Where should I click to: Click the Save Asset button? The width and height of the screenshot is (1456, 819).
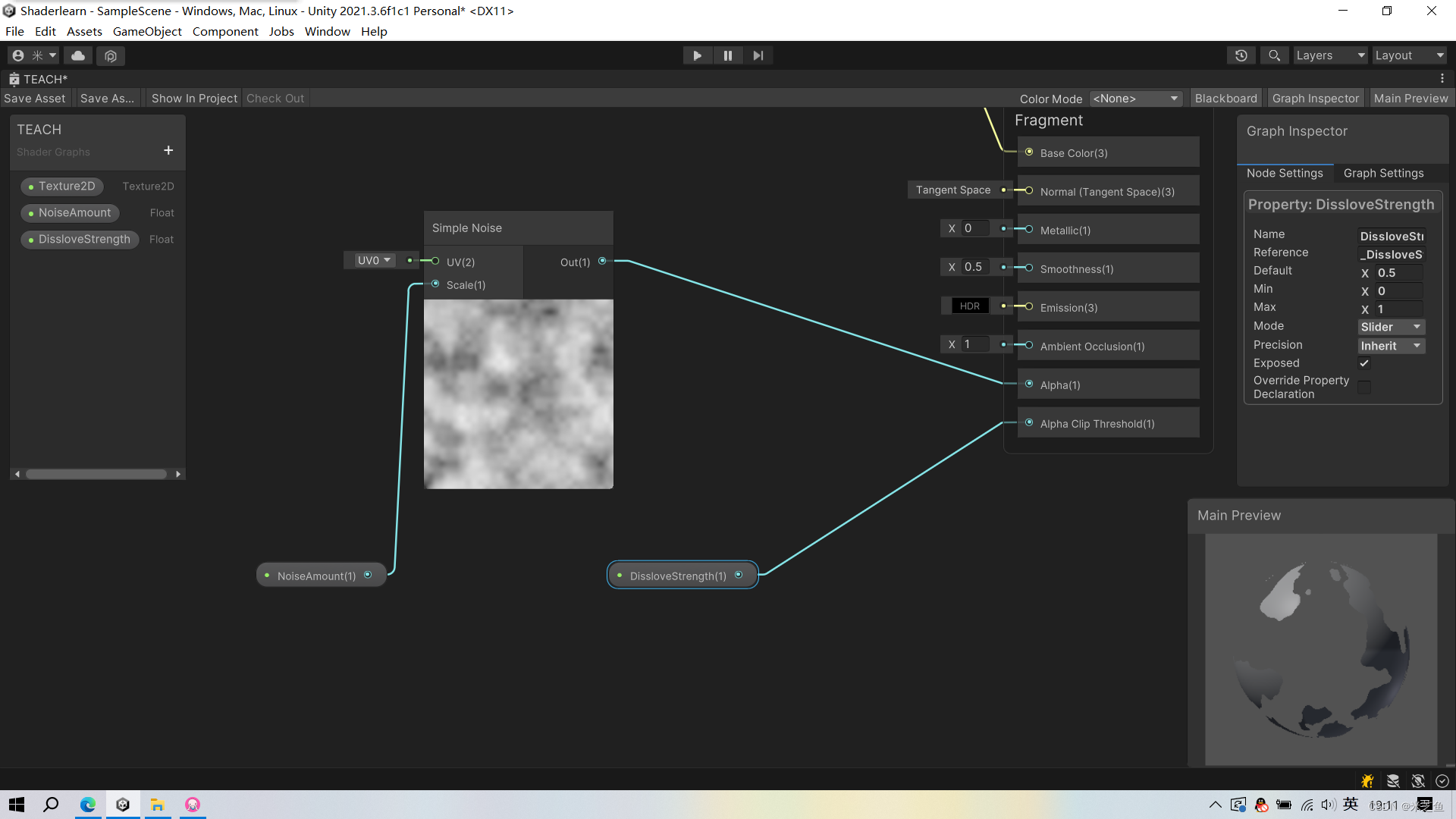34,98
